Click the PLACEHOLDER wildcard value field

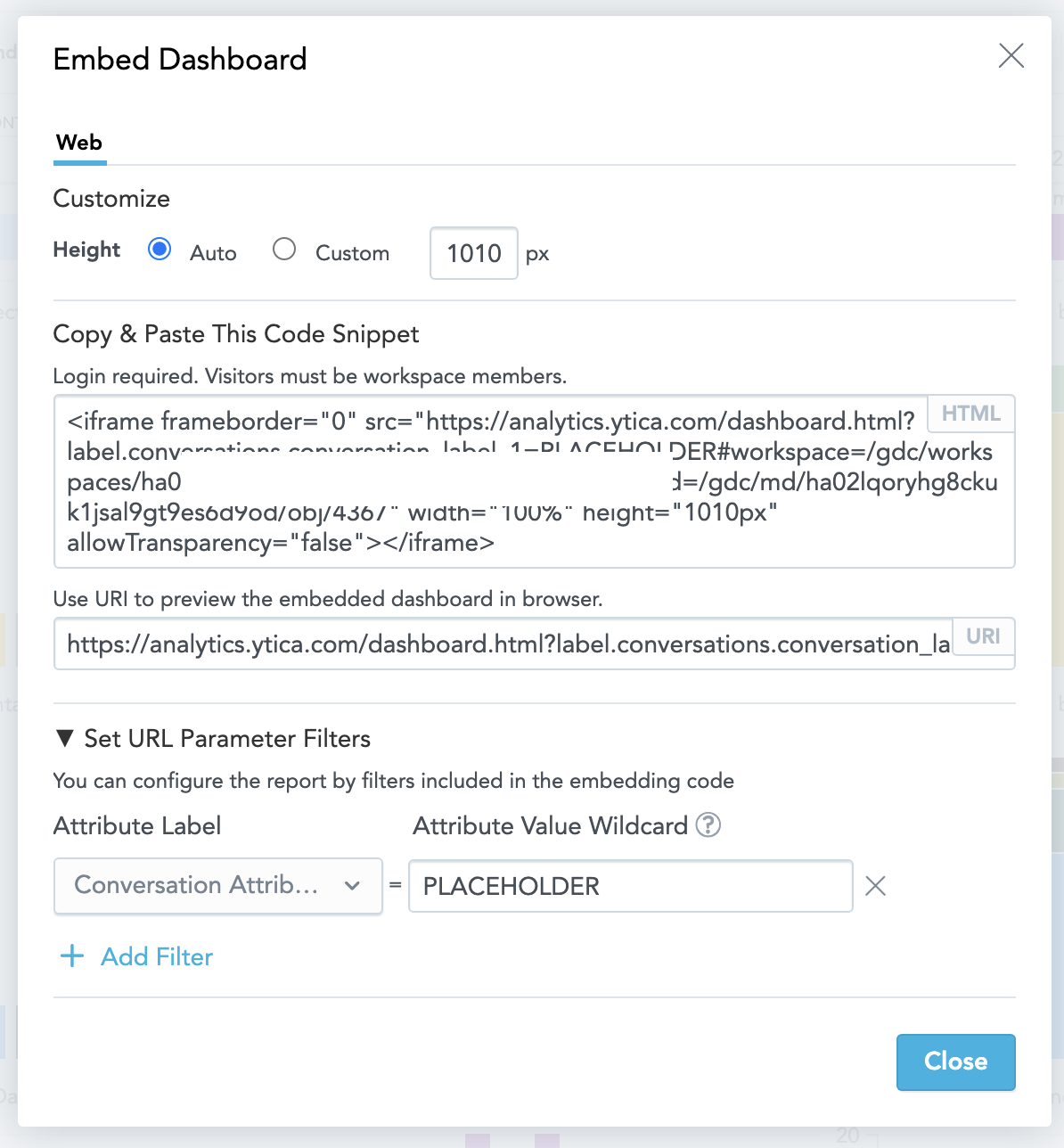(x=630, y=886)
